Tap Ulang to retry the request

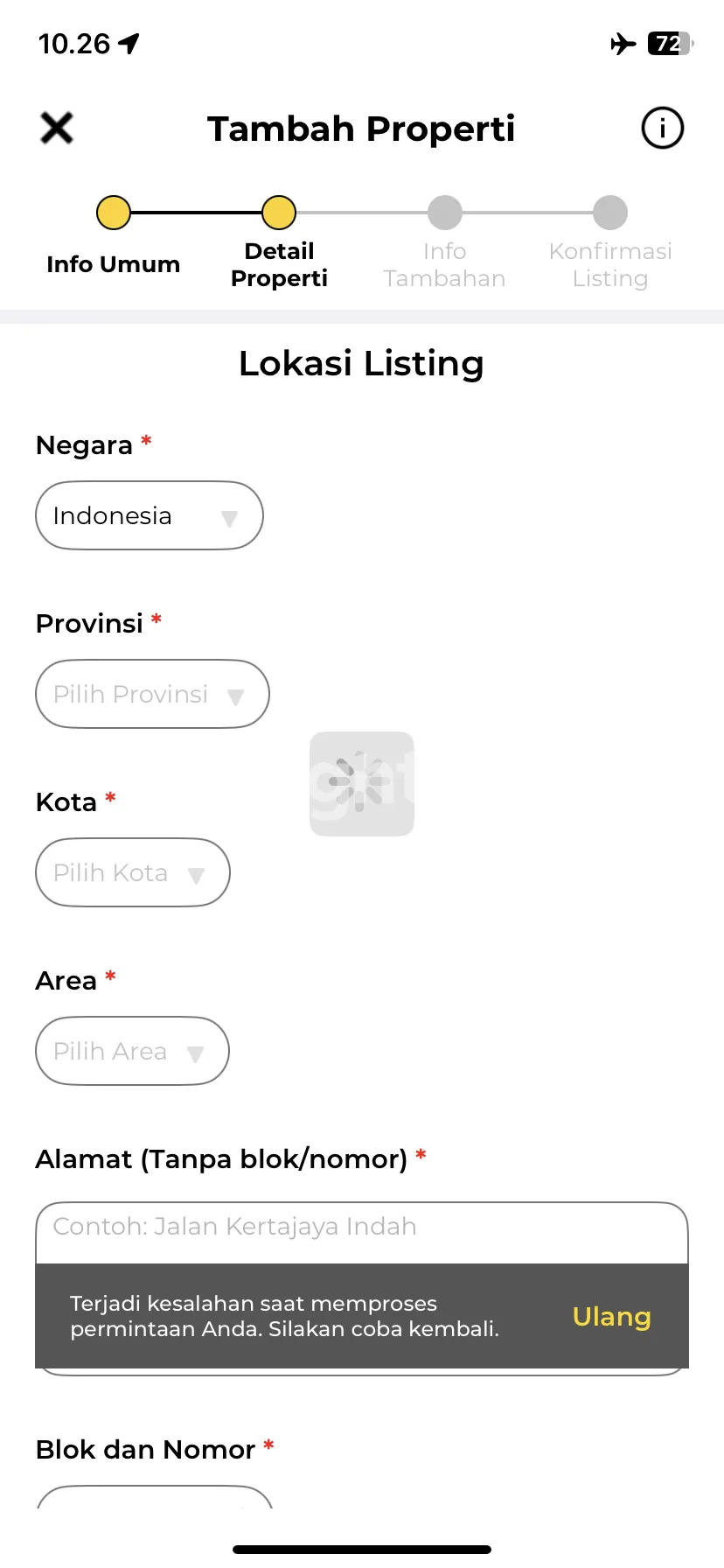611,1316
